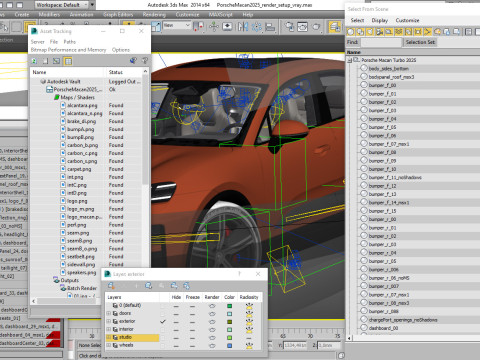Screen dimensions: 480x360
Task: Toggle Freeze state for the doors layer
Action: tap(192, 314)
